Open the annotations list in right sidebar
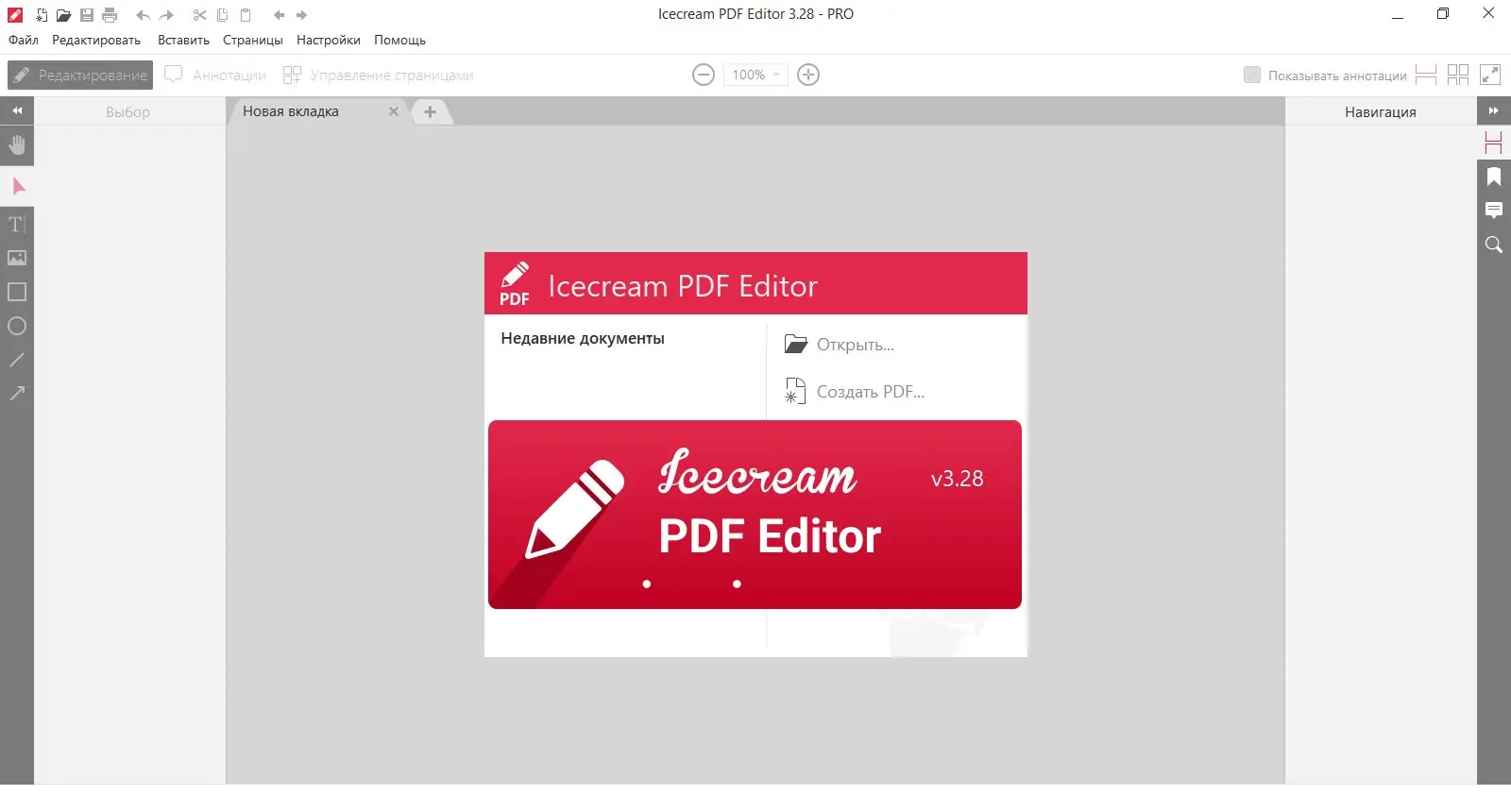Screen dimensions: 1511x812 point(1494,211)
